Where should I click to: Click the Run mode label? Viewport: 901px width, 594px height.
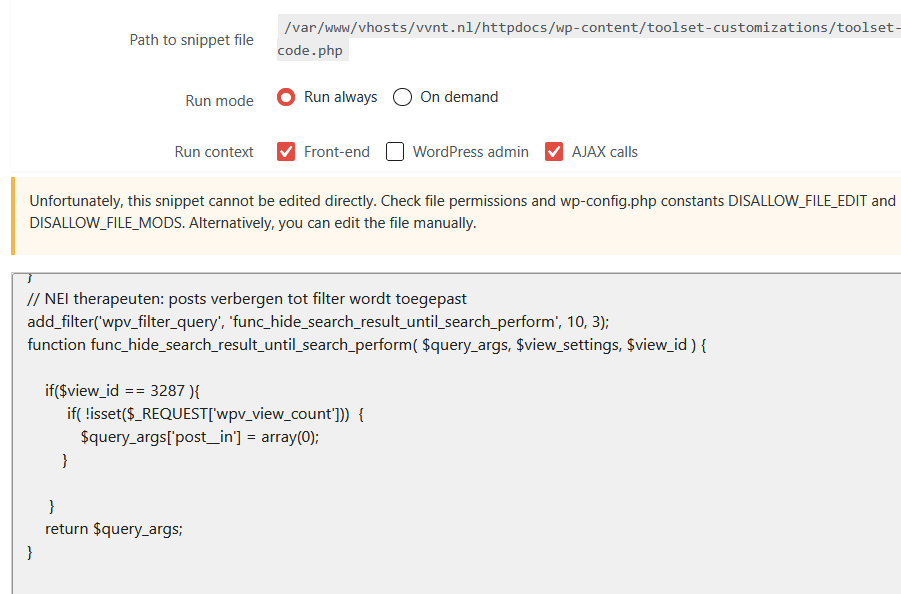[x=219, y=101]
